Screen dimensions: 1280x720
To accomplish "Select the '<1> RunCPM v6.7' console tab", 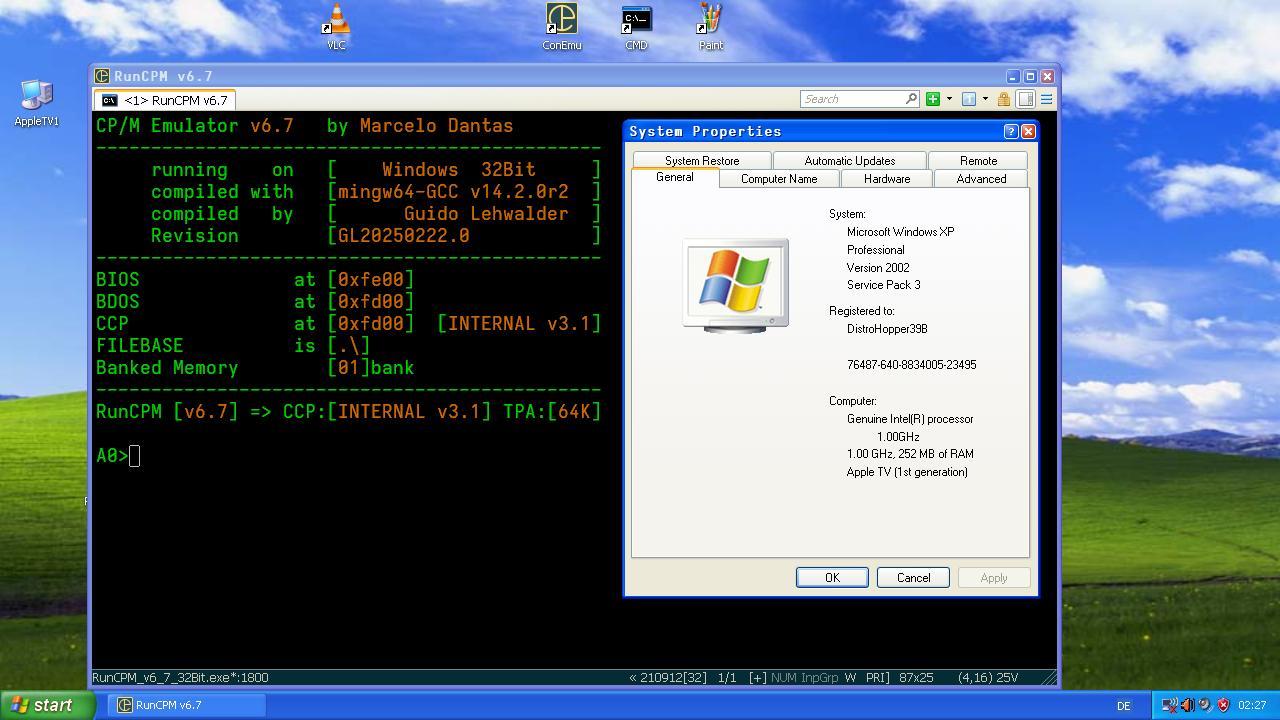I will [165, 100].
